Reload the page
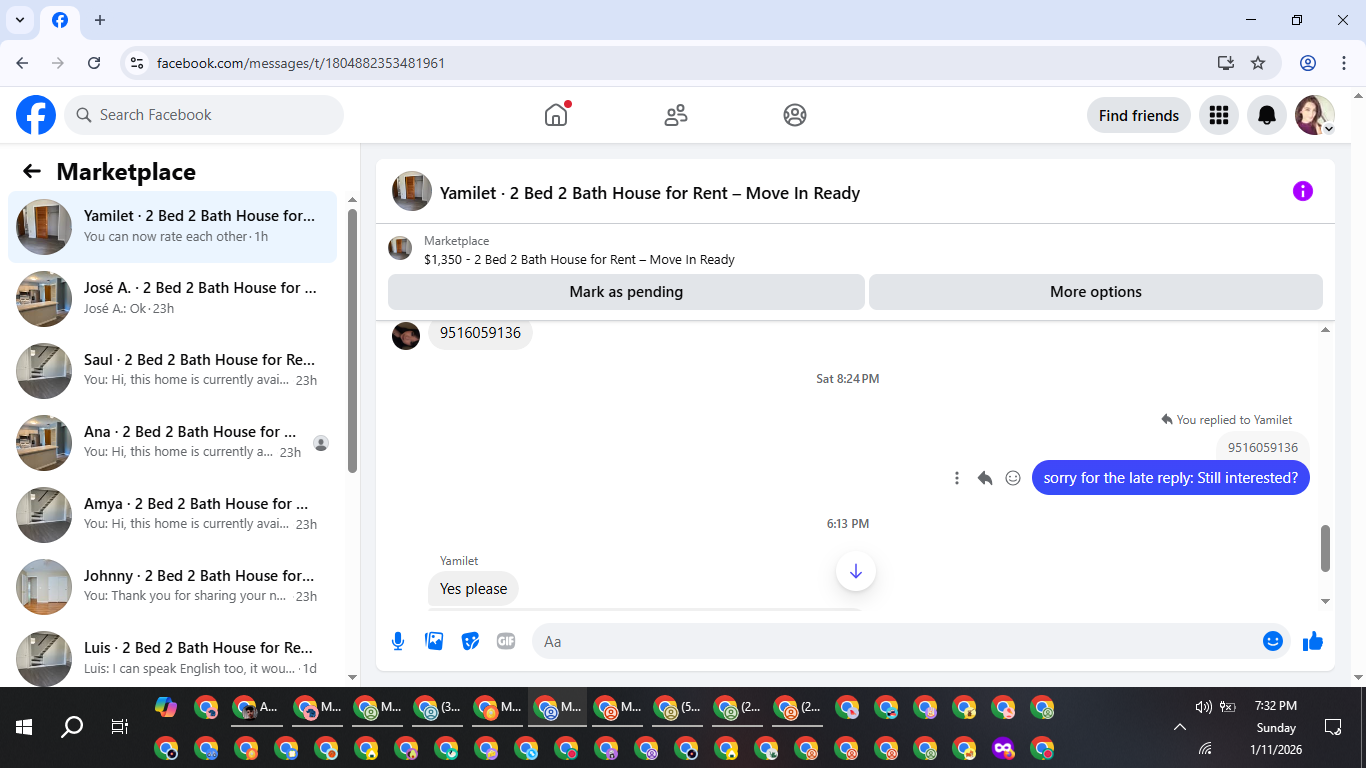Viewport: 1366px width, 768px height. tap(94, 63)
